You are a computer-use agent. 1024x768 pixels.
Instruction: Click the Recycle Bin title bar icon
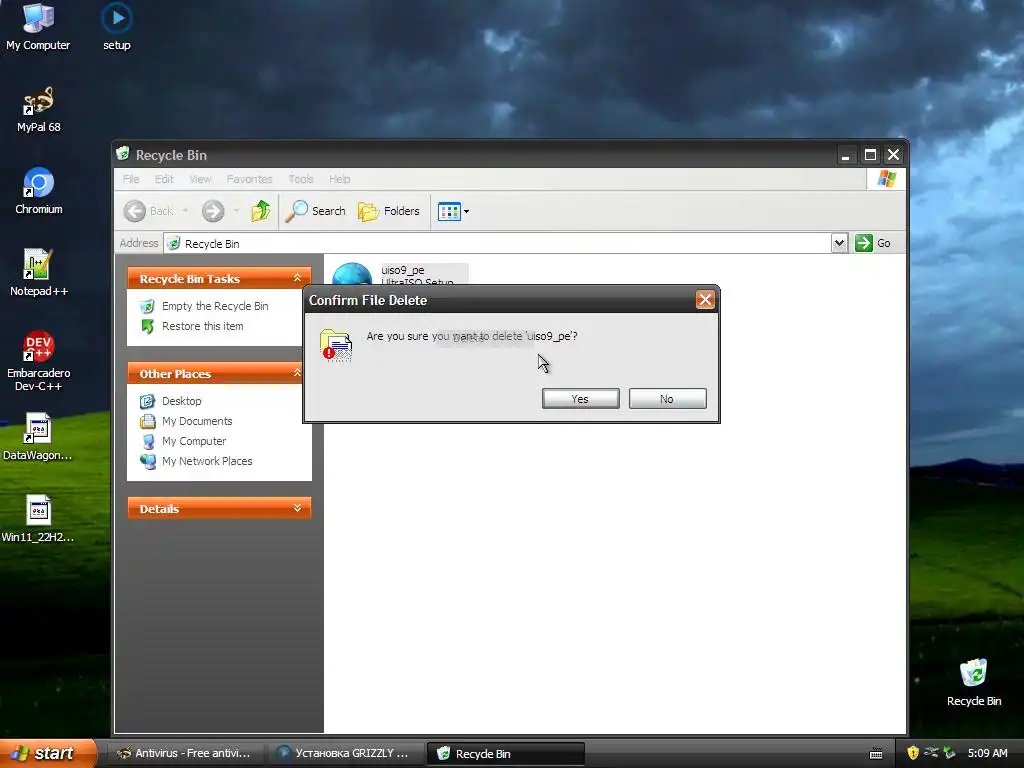[123, 153]
